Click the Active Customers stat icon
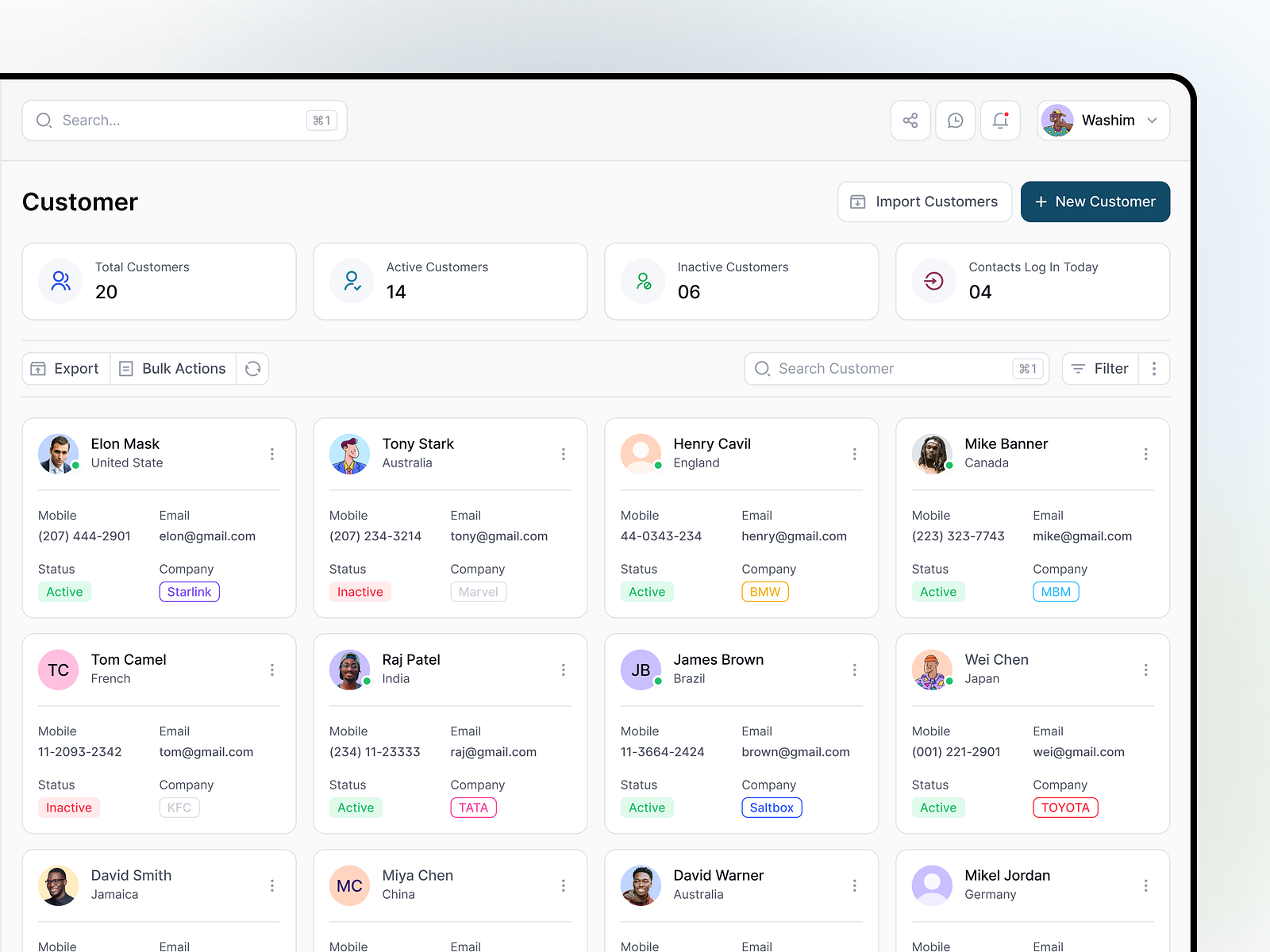The width and height of the screenshot is (1270, 952). tap(352, 281)
